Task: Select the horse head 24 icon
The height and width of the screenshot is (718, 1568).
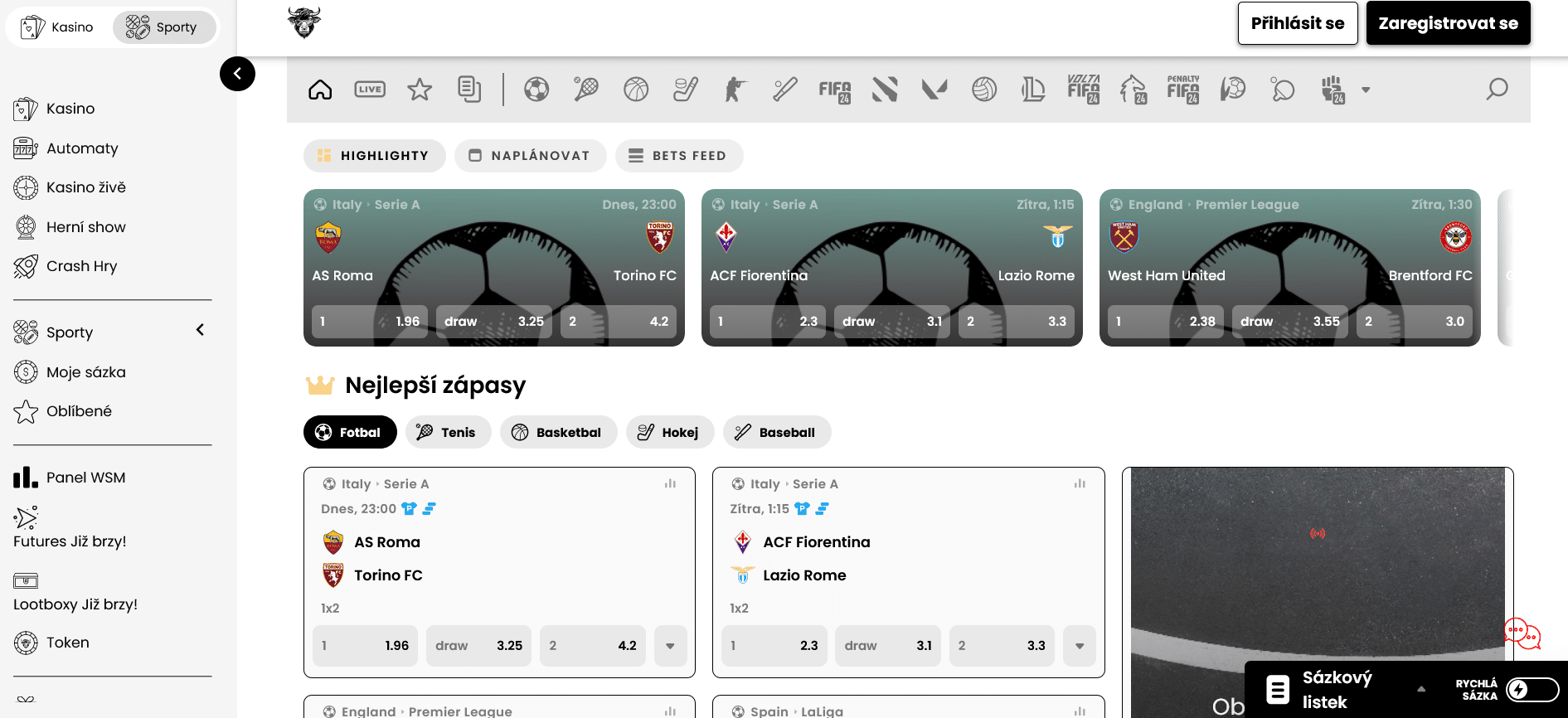Action: point(1134,90)
